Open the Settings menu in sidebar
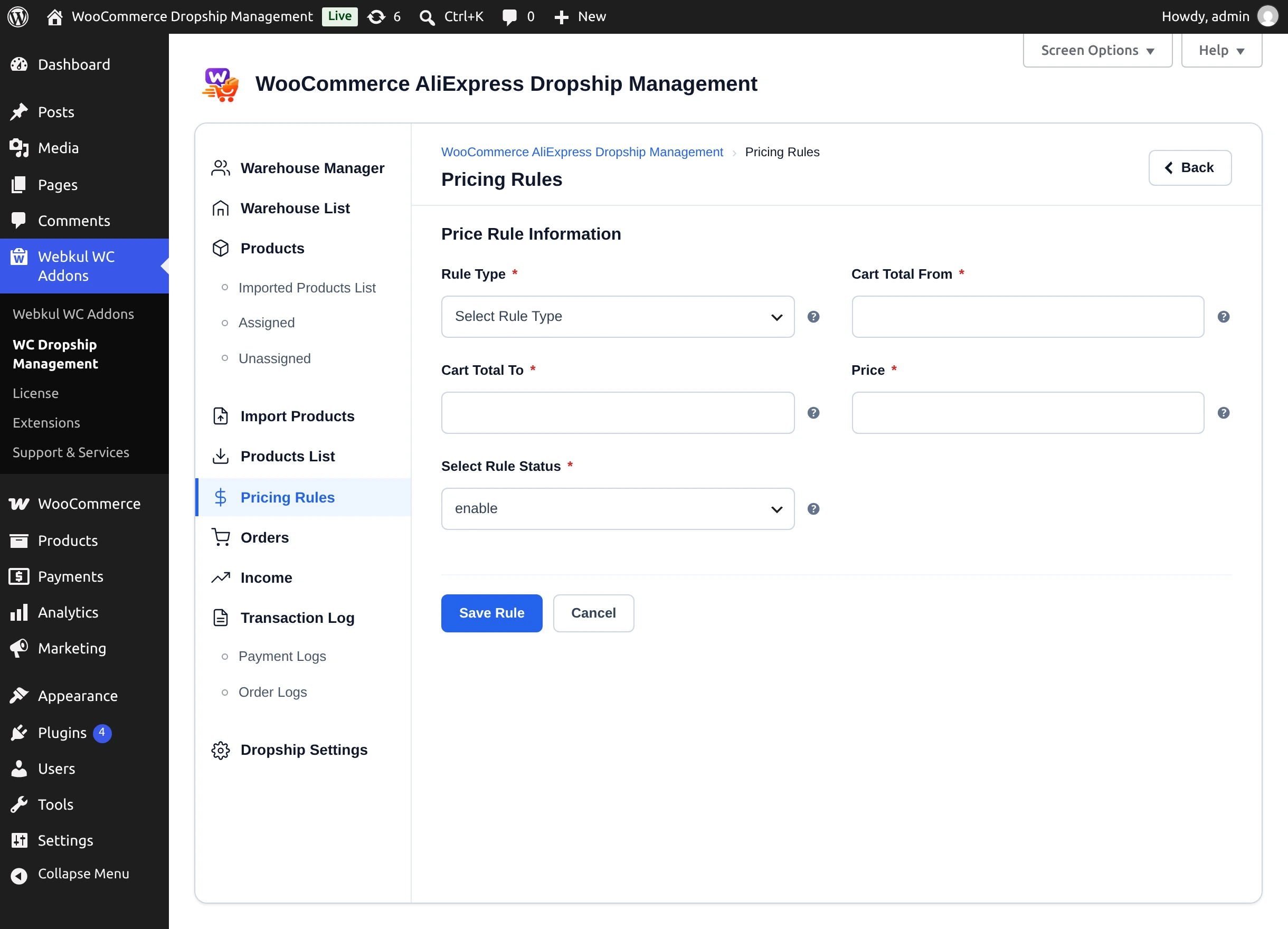This screenshot has width=1288, height=929. click(x=84, y=840)
